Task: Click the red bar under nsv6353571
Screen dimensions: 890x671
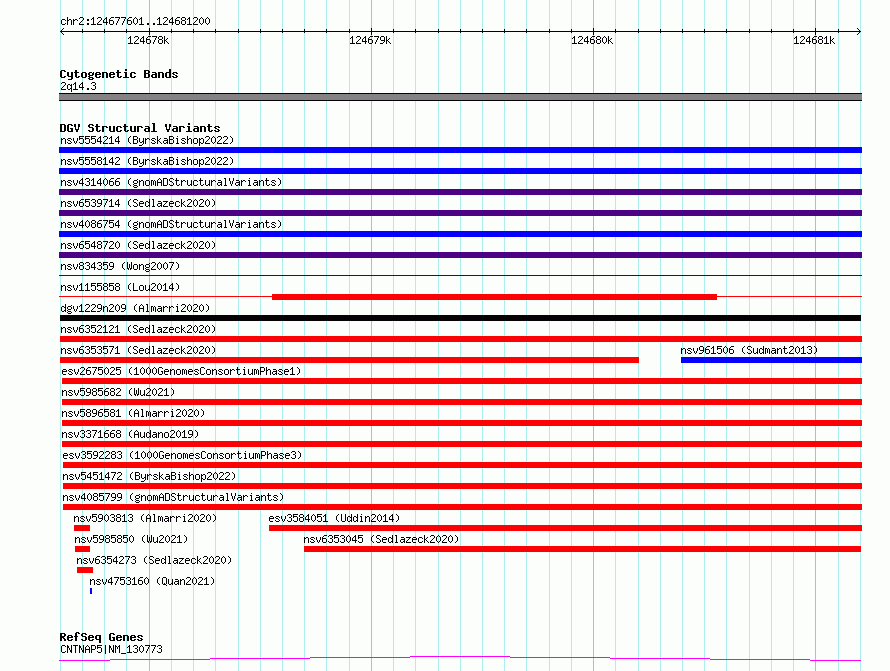Action: 349,360
